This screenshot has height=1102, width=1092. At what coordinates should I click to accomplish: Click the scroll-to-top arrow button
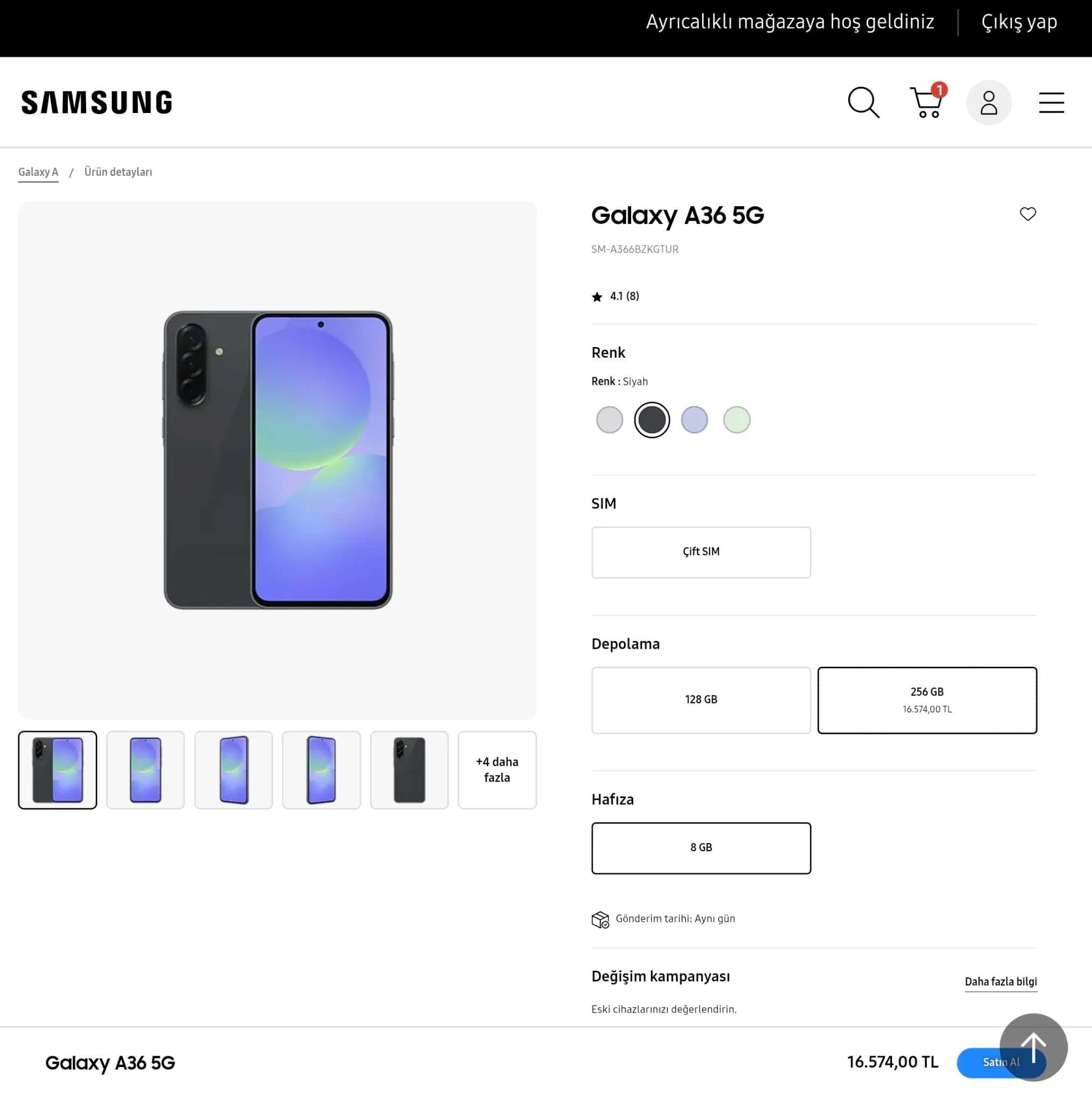tap(1033, 1047)
